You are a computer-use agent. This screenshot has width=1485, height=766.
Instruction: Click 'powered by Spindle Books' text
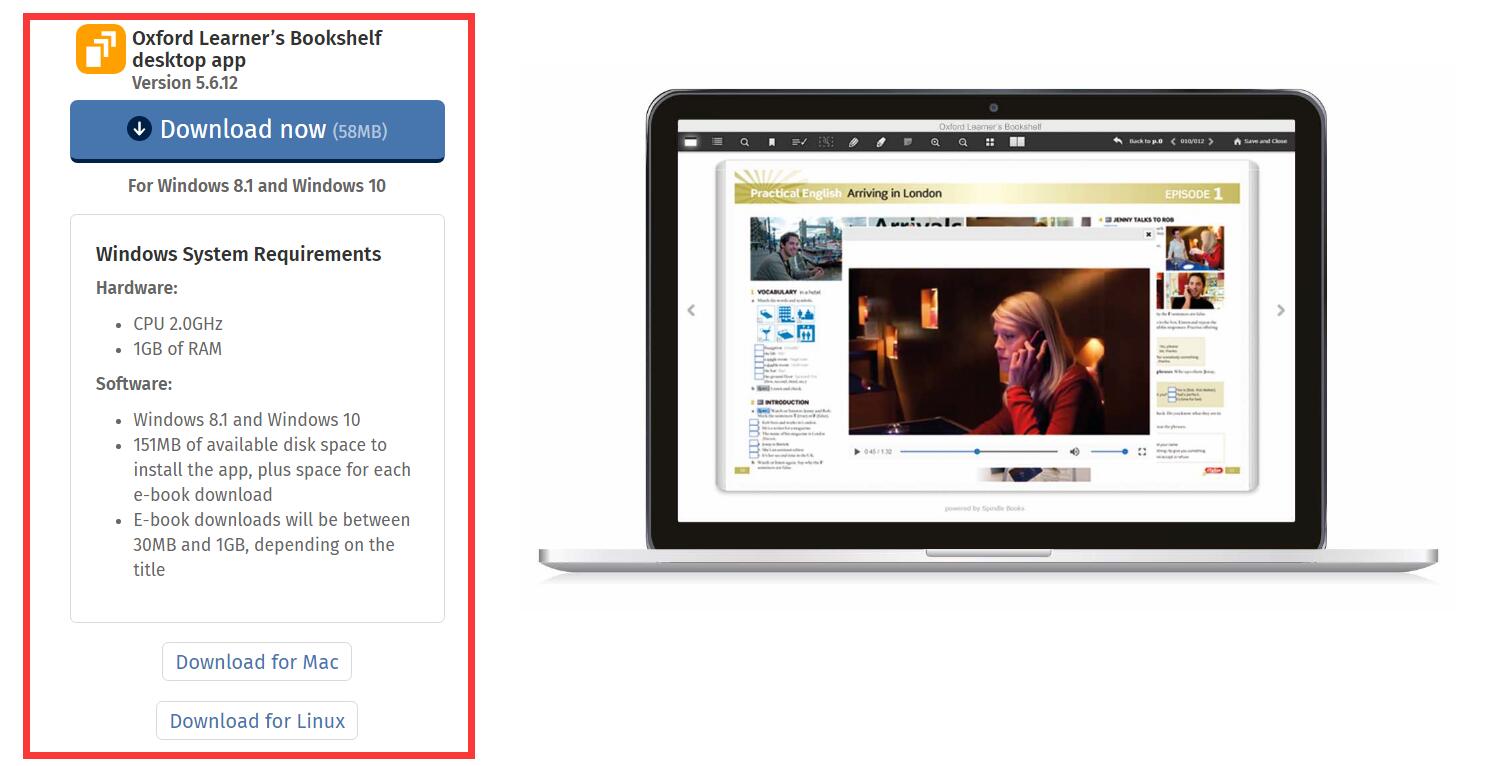point(985,508)
